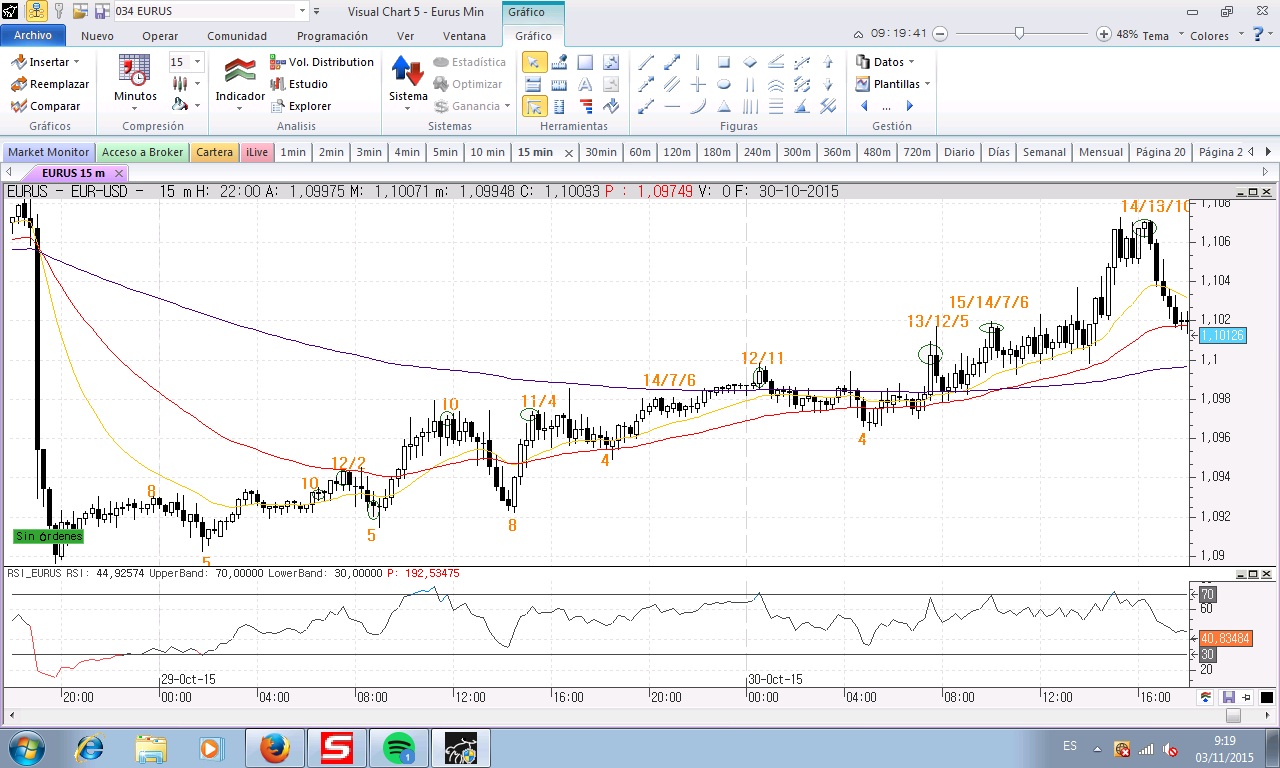
Task: Select the rectangle drawing figure
Action: [x=724, y=62]
